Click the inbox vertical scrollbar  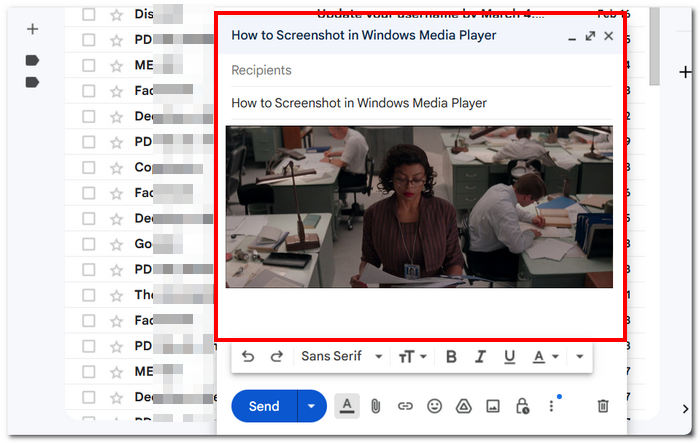[654, 47]
